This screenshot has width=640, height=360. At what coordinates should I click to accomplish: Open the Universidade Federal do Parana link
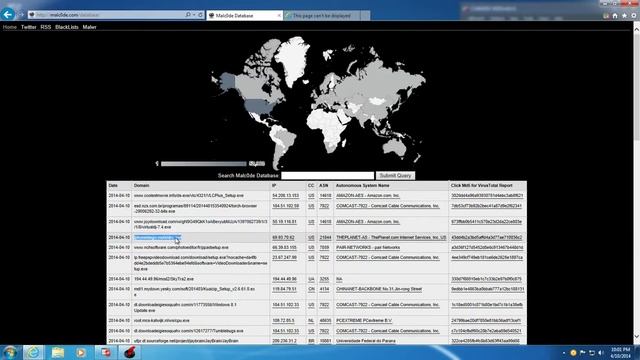point(365,340)
